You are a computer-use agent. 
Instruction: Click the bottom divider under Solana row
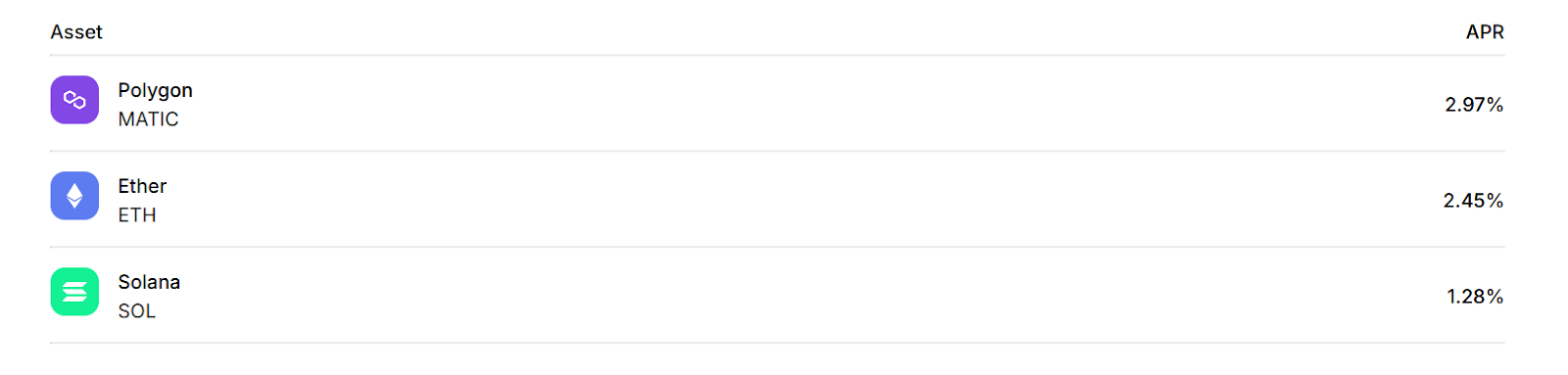(777, 343)
